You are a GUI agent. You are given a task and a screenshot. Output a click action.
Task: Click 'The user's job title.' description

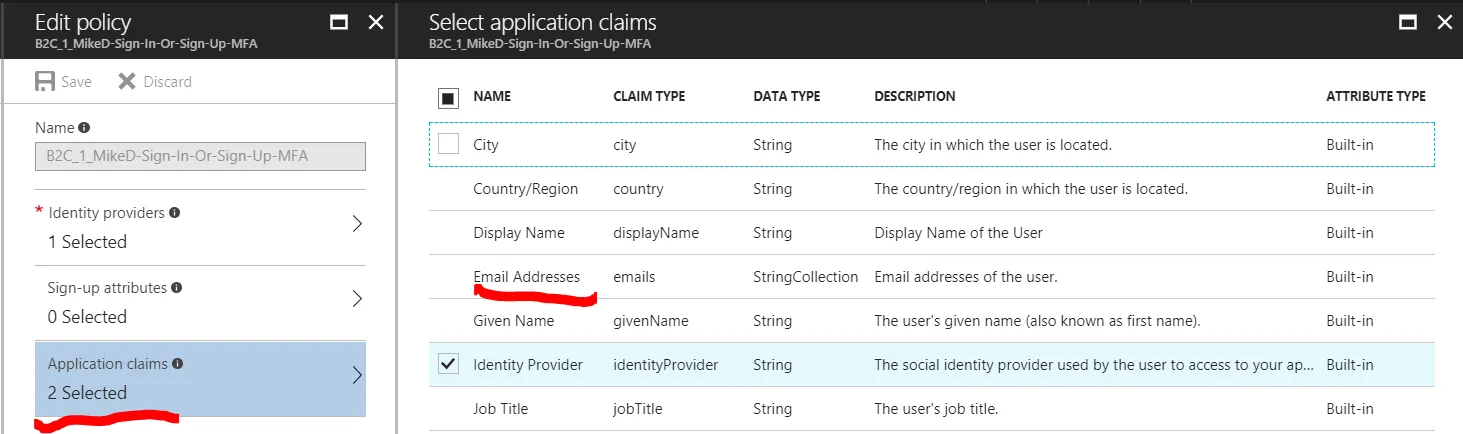(x=936, y=409)
